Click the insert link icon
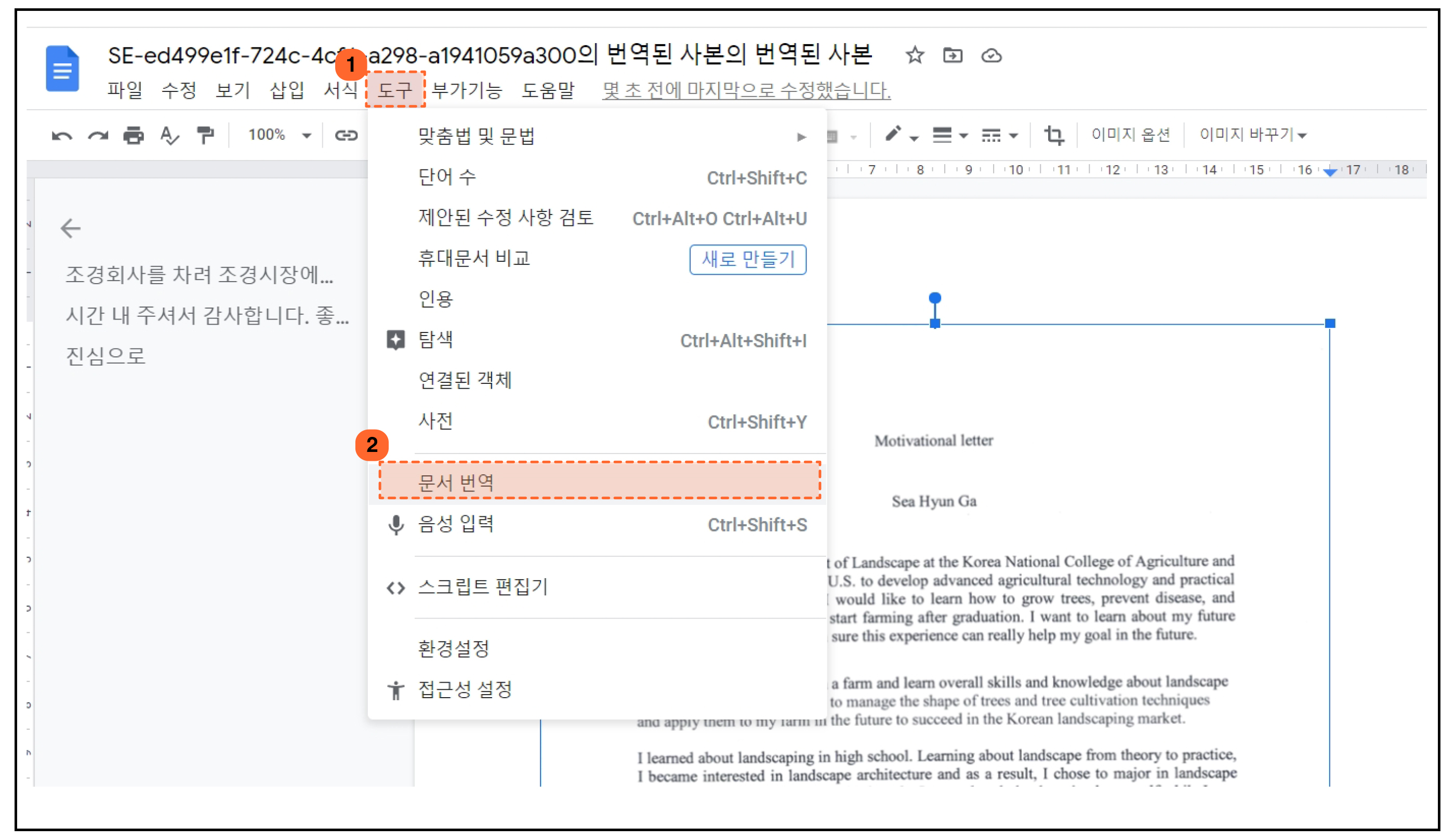 pyautogui.click(x=346, y=136)
